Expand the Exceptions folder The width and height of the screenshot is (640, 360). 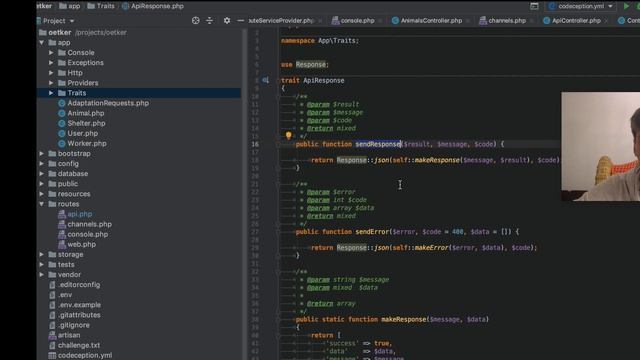pos(51,63)
